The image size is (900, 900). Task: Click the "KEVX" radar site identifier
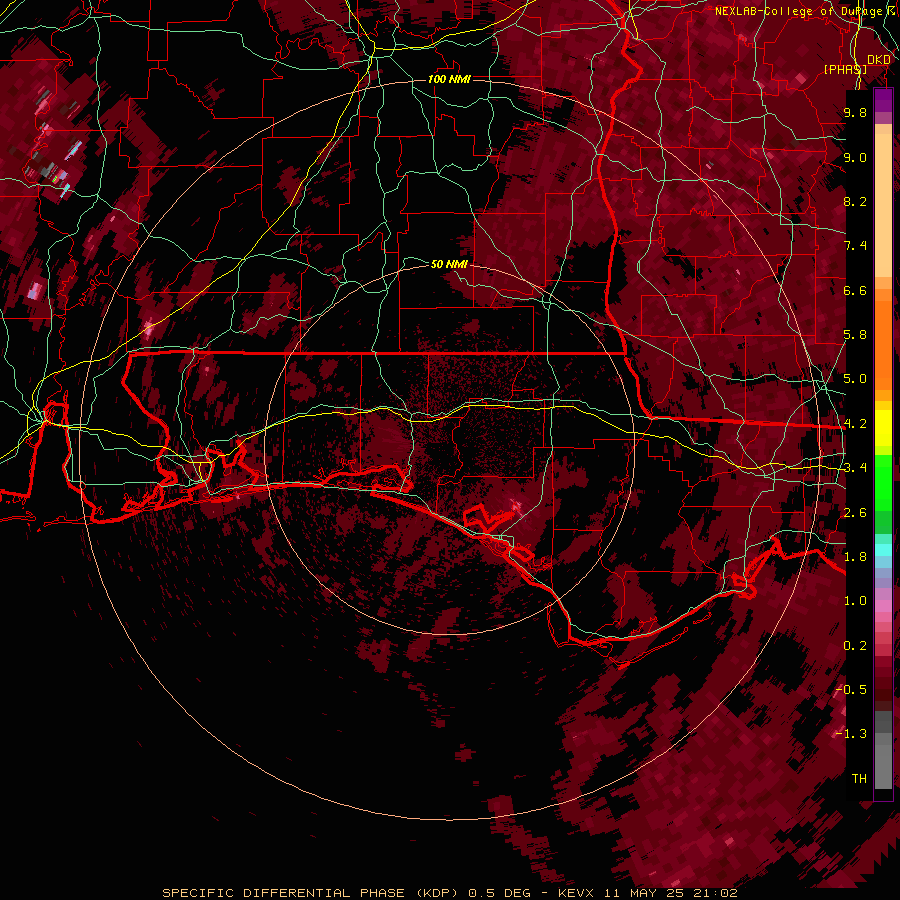click(575, 893)
